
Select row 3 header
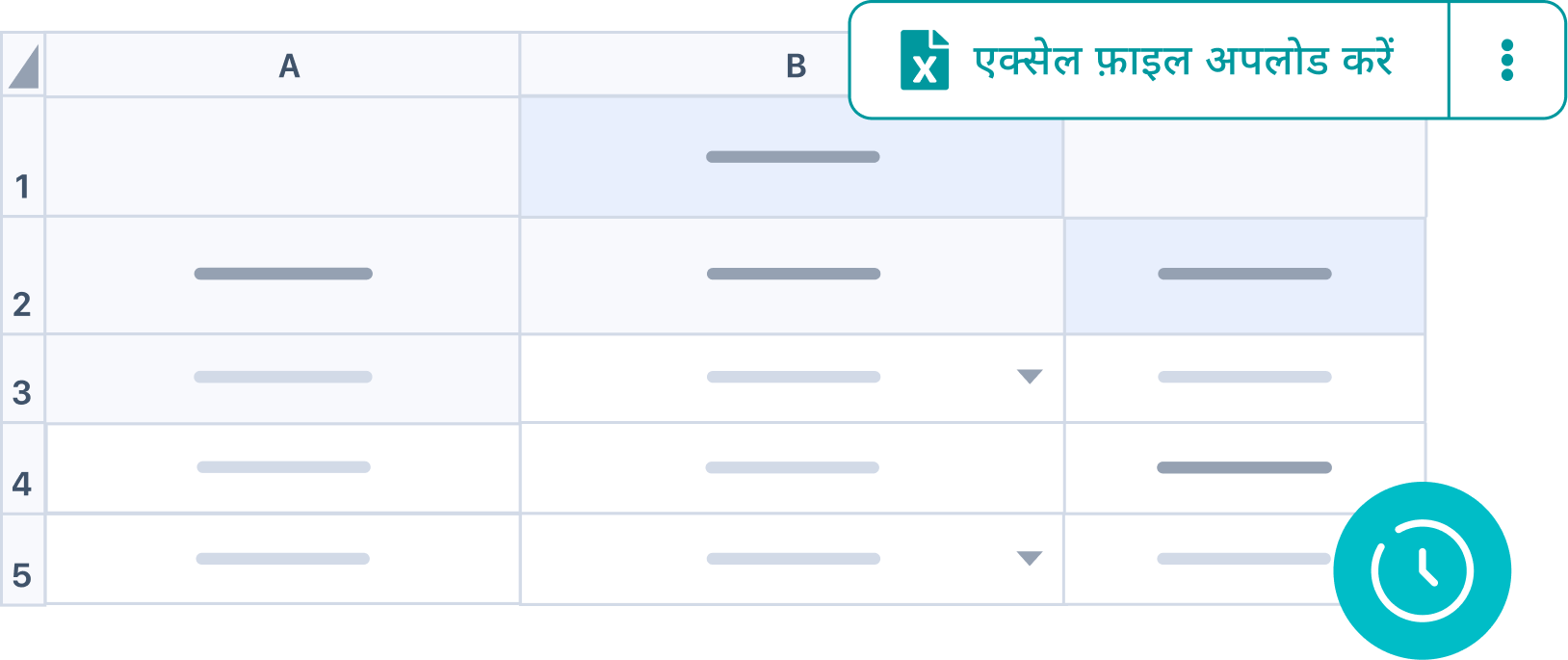[22, 379]
